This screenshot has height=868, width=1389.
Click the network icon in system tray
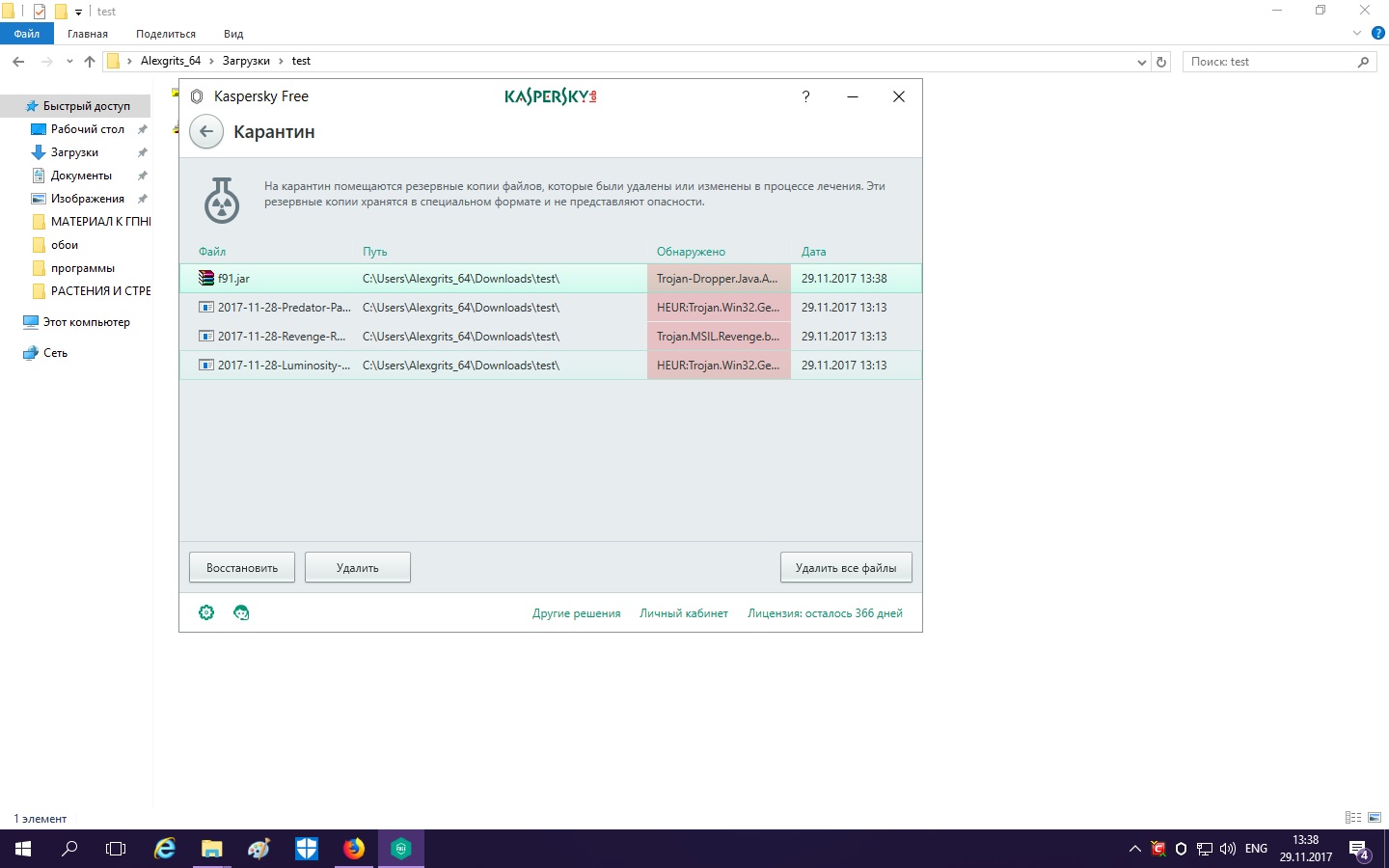click(1205, 850)
